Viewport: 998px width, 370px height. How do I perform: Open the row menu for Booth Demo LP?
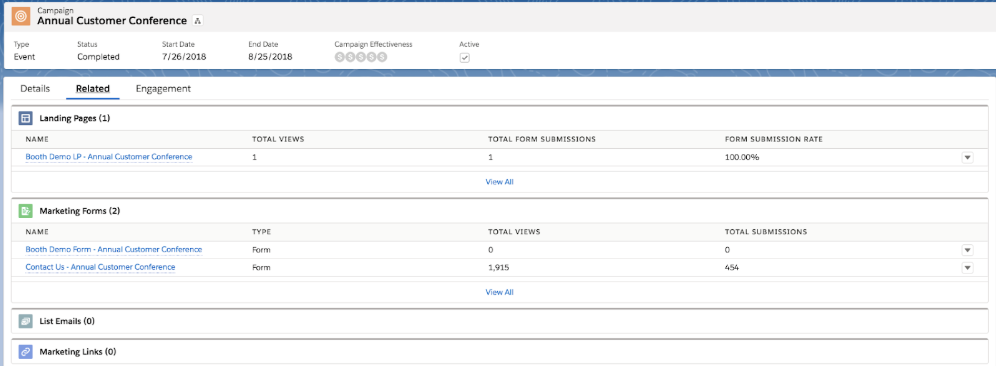(x=967, y=157)
